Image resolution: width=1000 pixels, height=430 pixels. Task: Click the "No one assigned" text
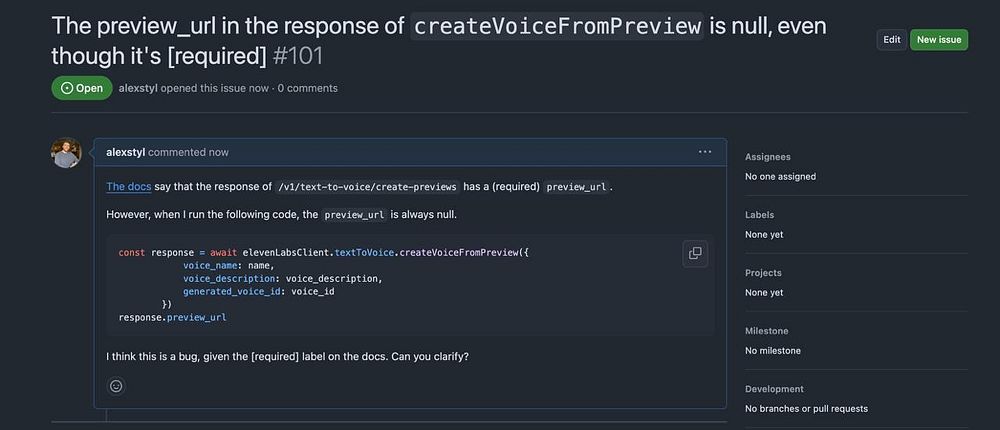pos(780,177)
